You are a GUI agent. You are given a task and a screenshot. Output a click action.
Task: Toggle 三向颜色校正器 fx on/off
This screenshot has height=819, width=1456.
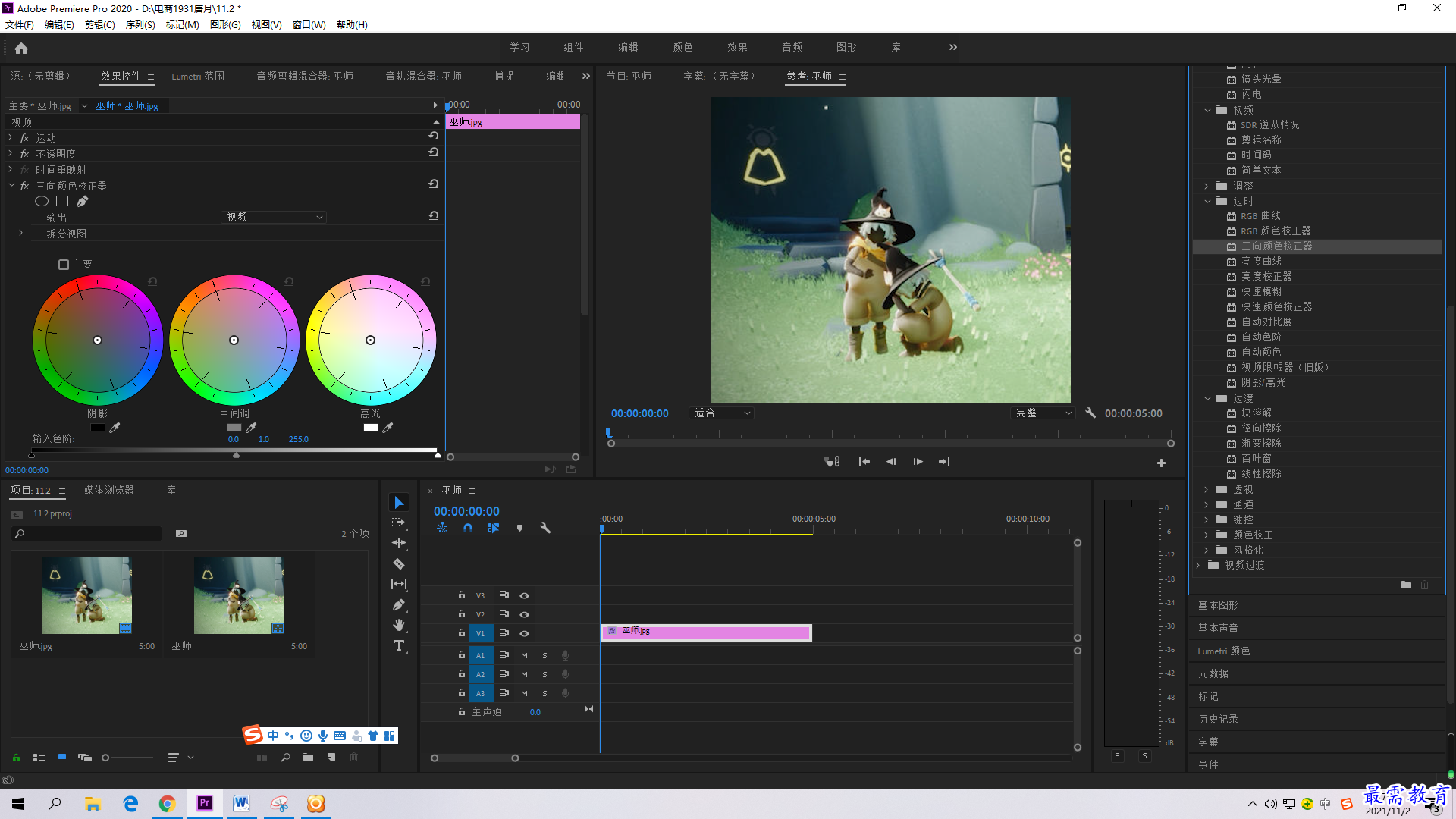click(x=25, y=186)
